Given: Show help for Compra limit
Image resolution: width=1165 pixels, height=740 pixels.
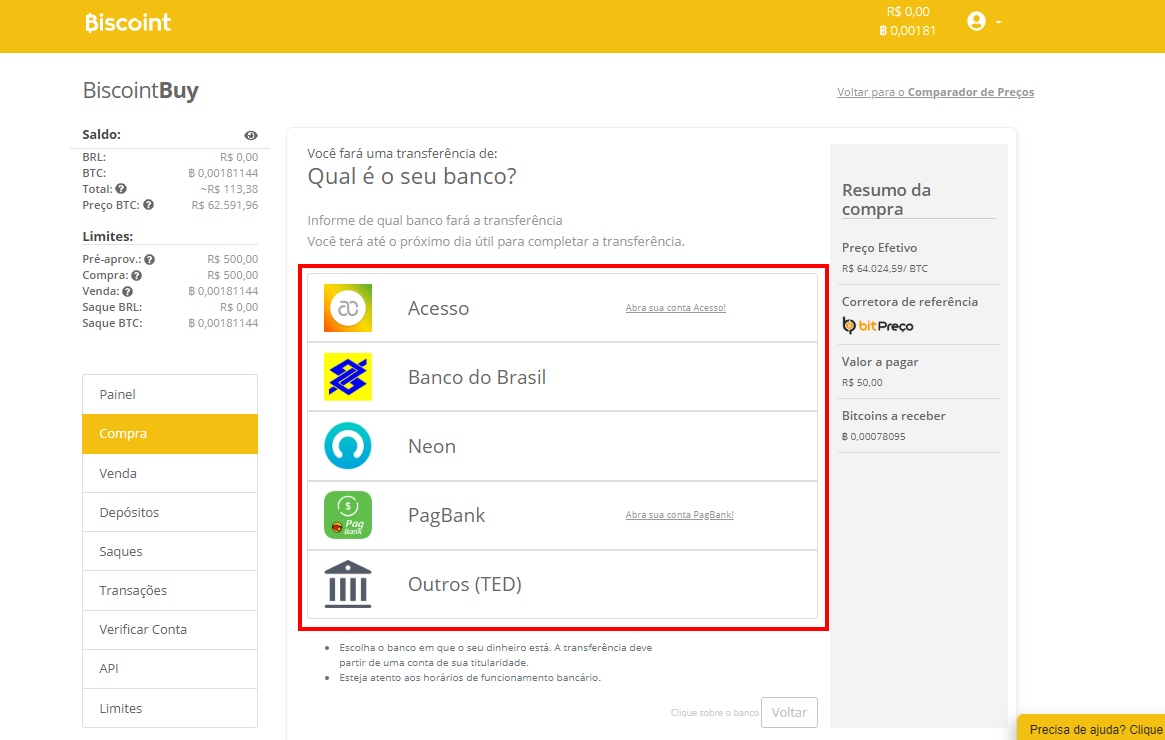Looking at the screenshot, I should click(136, 275).
